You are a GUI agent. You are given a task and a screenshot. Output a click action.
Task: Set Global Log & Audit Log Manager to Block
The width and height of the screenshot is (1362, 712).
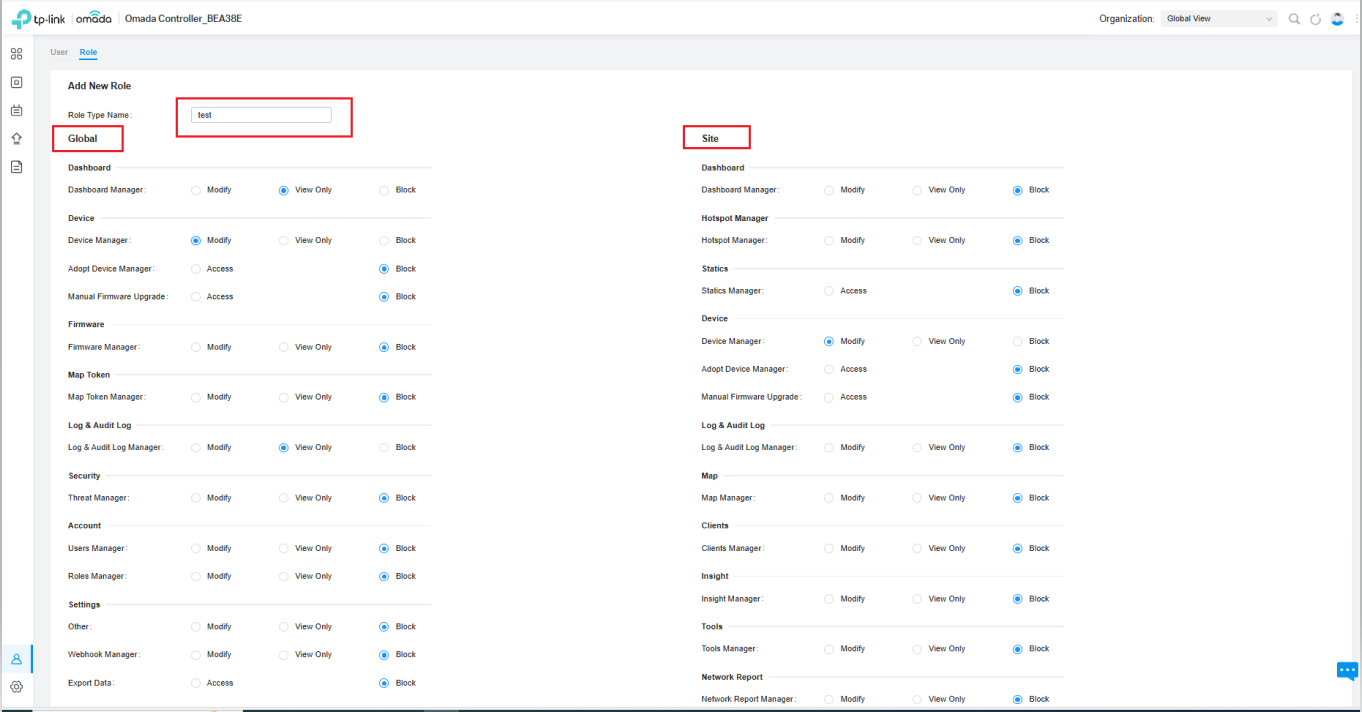(384, 448)
